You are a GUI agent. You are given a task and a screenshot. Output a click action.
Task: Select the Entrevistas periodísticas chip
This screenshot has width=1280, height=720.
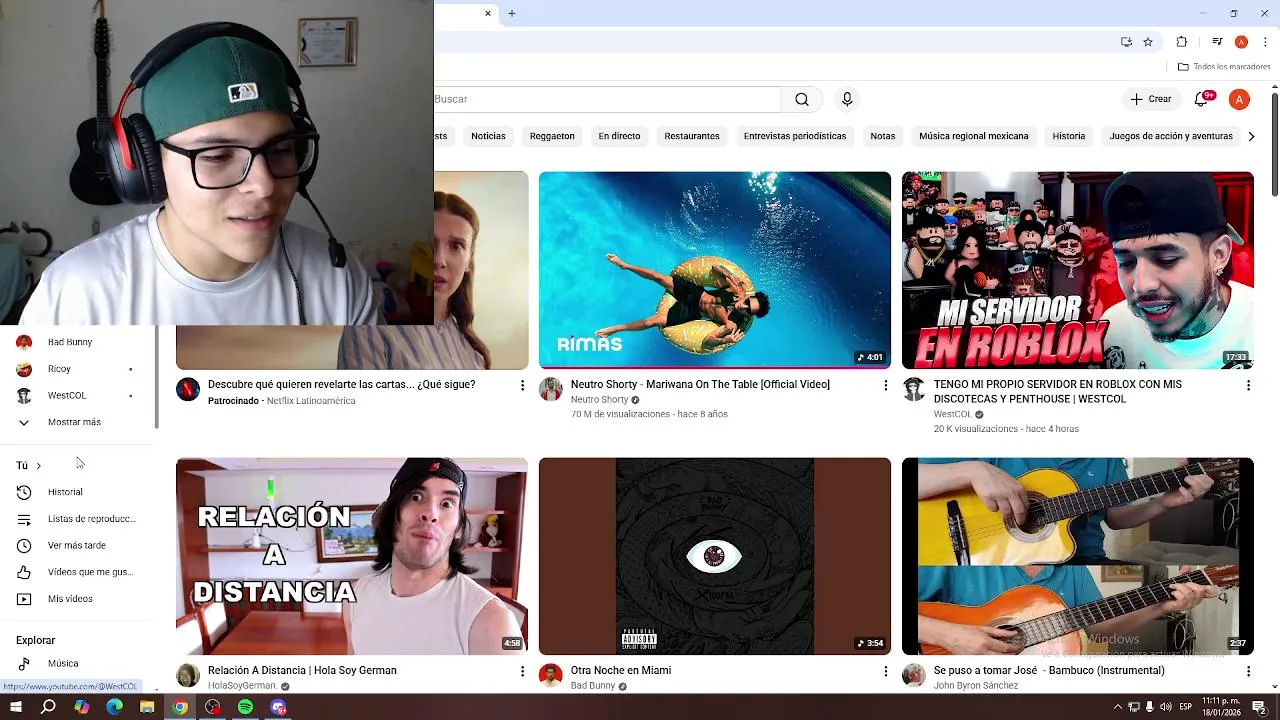(795, 136)
